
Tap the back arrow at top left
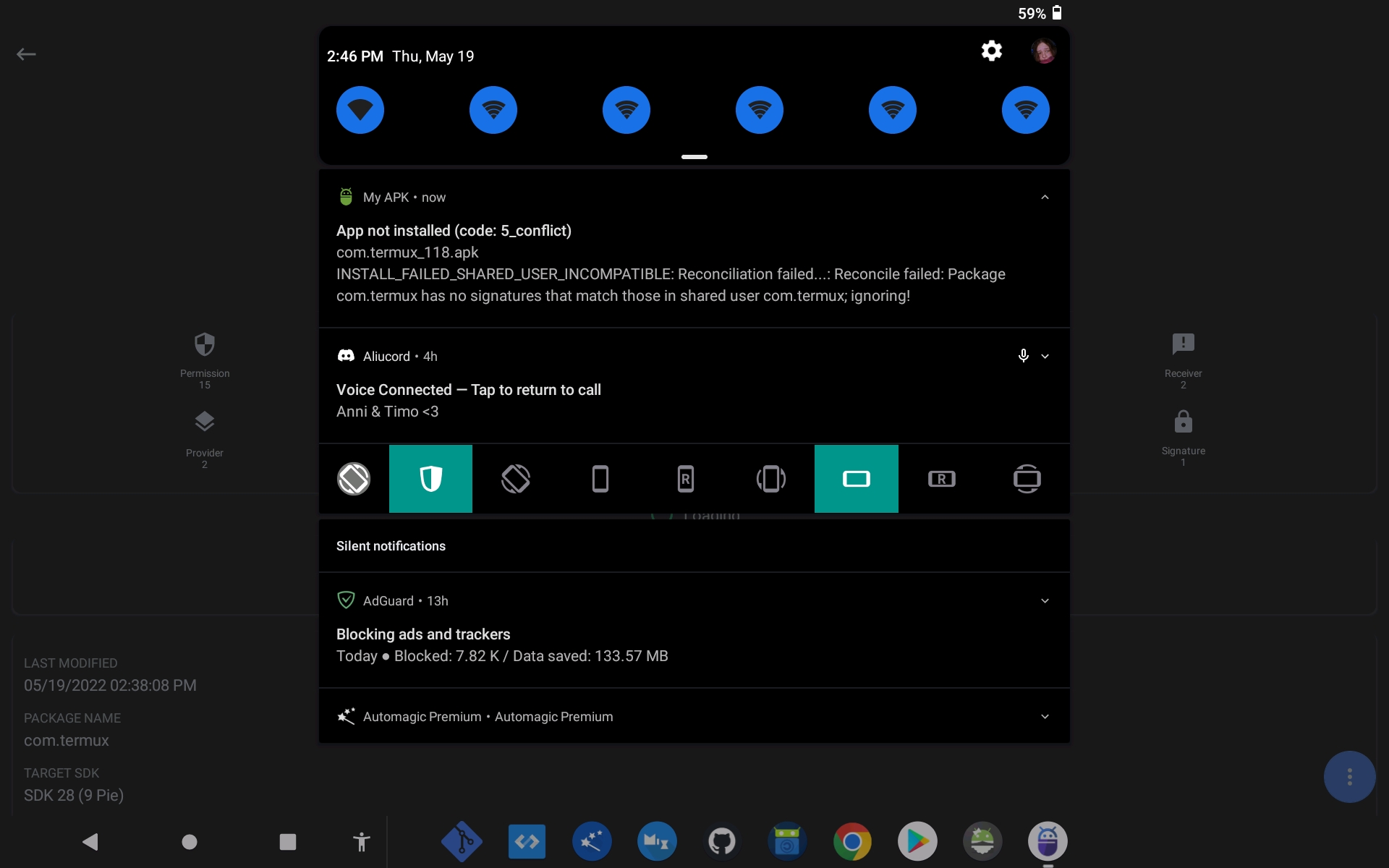tap(27, 54)
